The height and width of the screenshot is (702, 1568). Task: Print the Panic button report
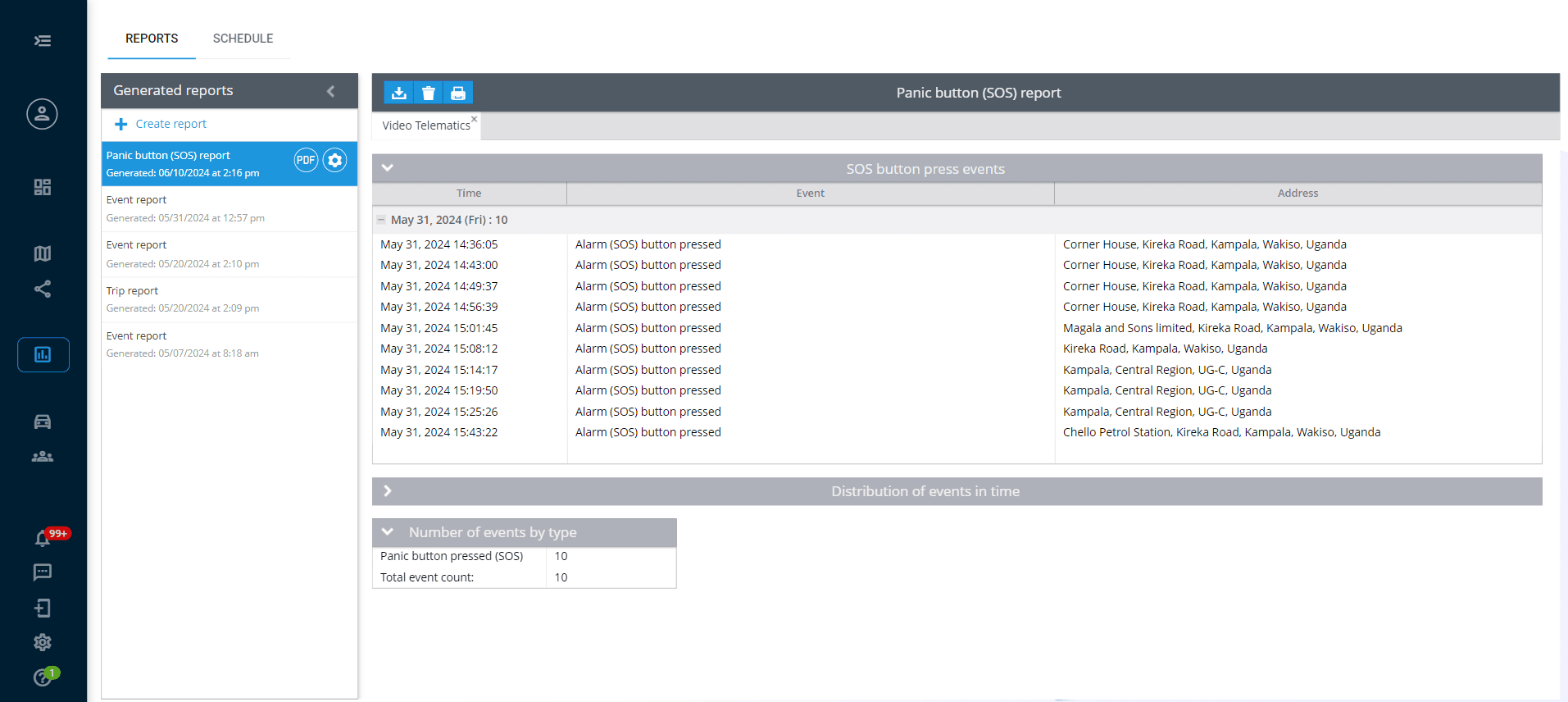click(458, 93)
